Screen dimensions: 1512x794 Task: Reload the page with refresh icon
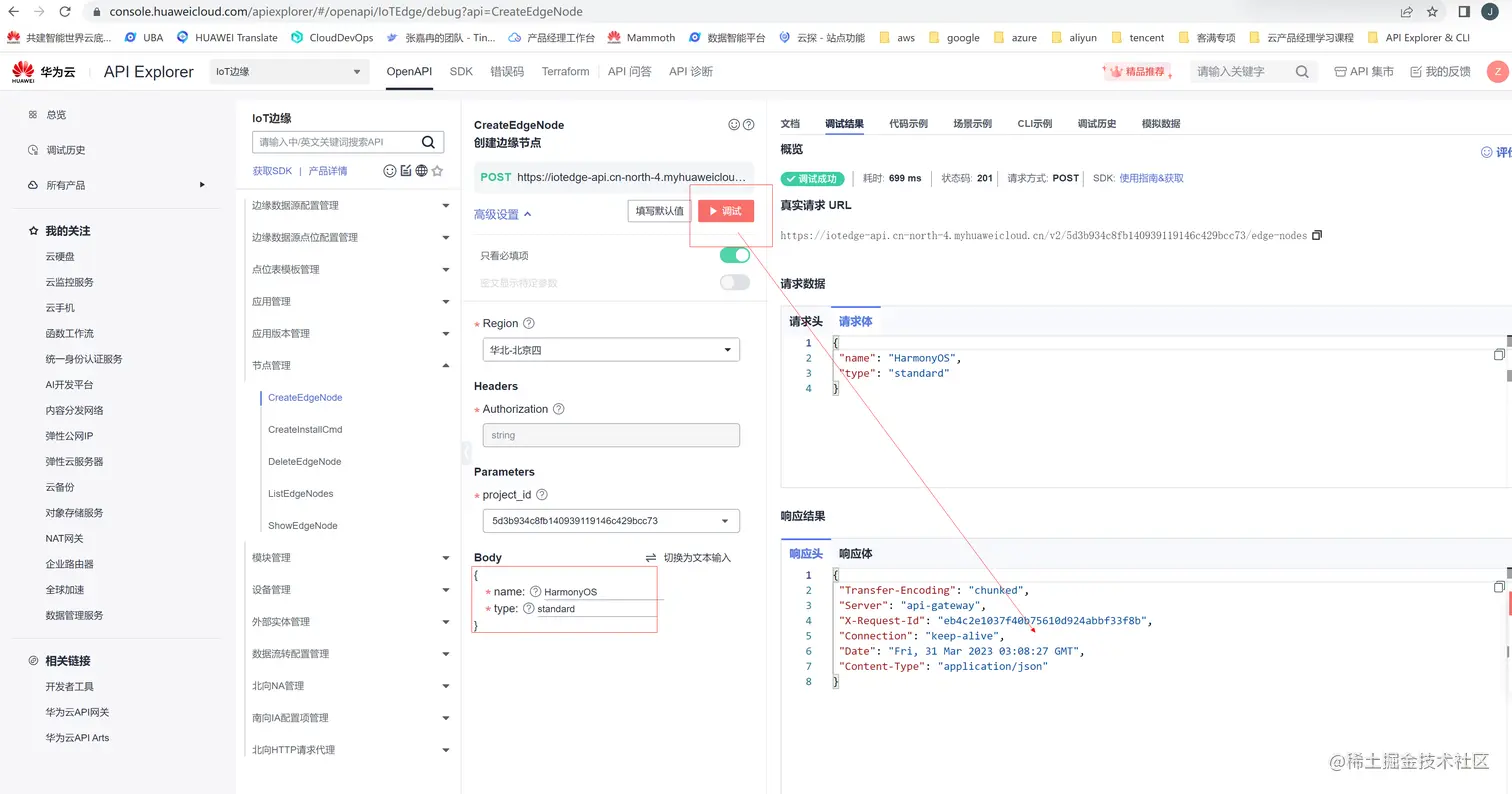65,12
